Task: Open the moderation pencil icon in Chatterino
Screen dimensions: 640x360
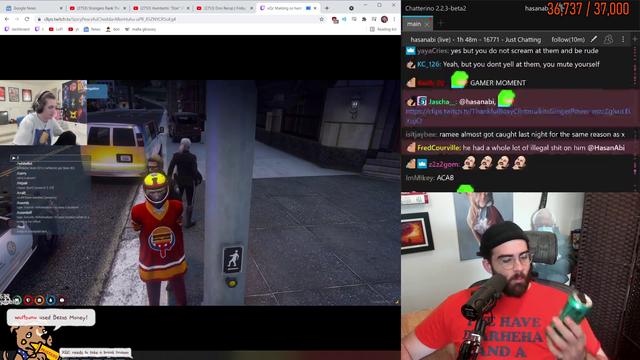Action: pyautogui.click(x=594, y=39)
